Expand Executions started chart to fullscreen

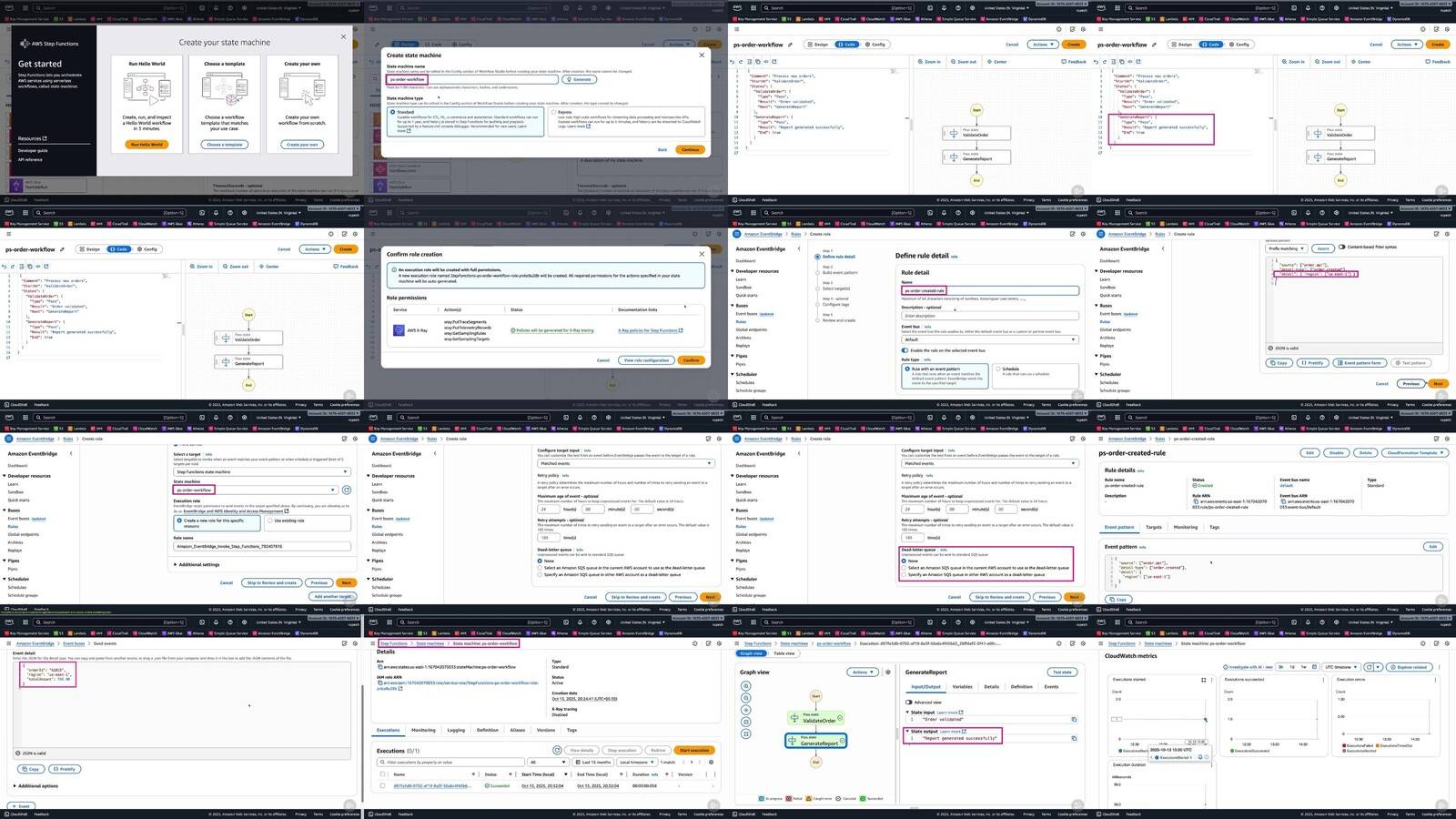(1203, 680)
